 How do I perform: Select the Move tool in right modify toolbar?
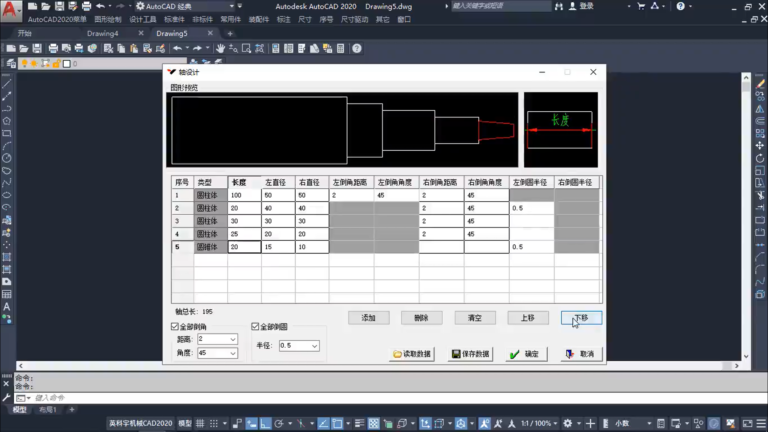(760, 146)
